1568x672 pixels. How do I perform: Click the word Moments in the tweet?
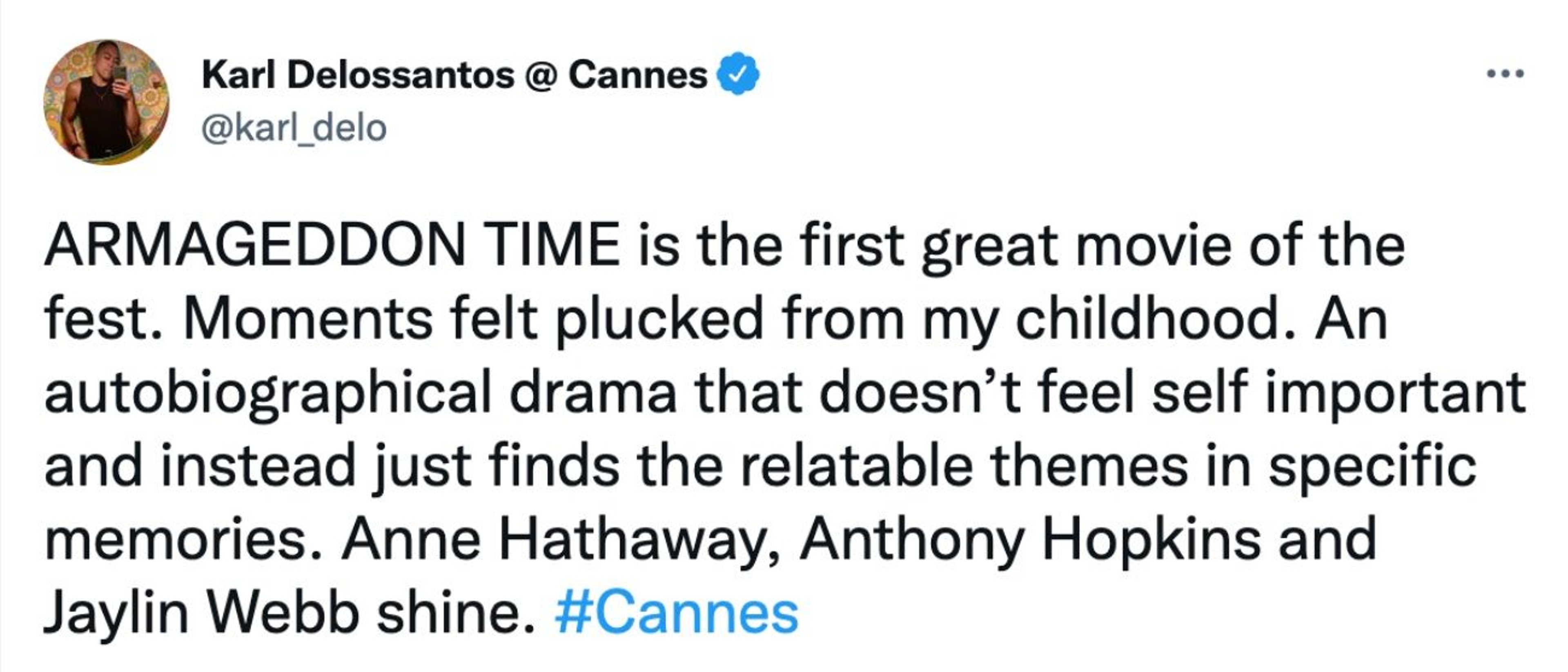[307, 319]
